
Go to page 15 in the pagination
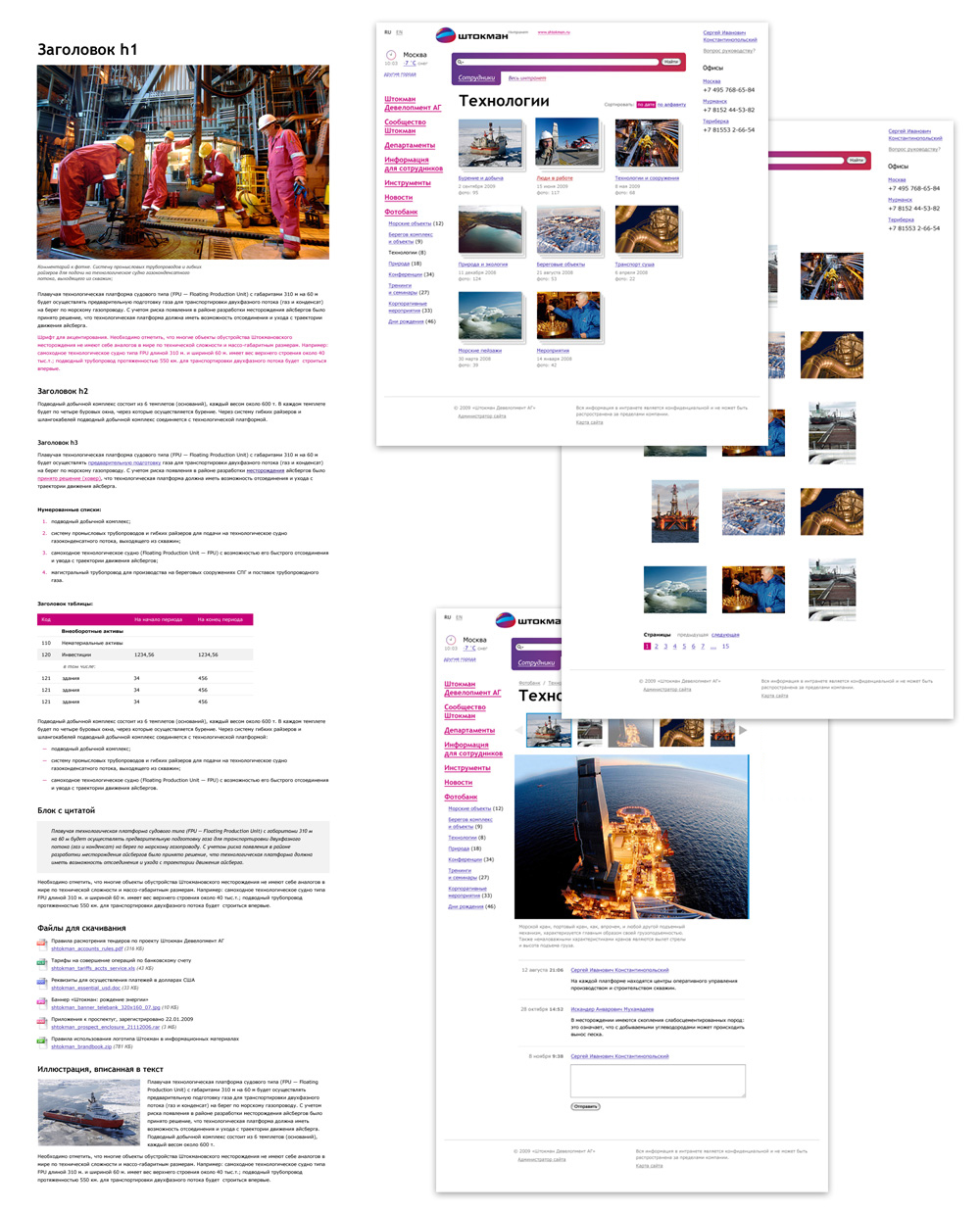[725, 647]
